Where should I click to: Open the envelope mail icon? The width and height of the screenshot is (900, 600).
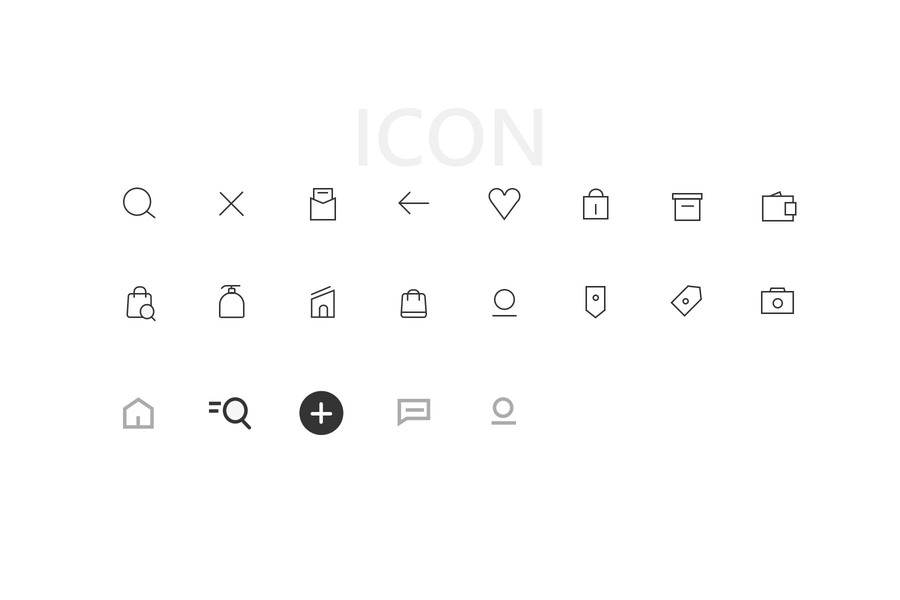[323, 204]
